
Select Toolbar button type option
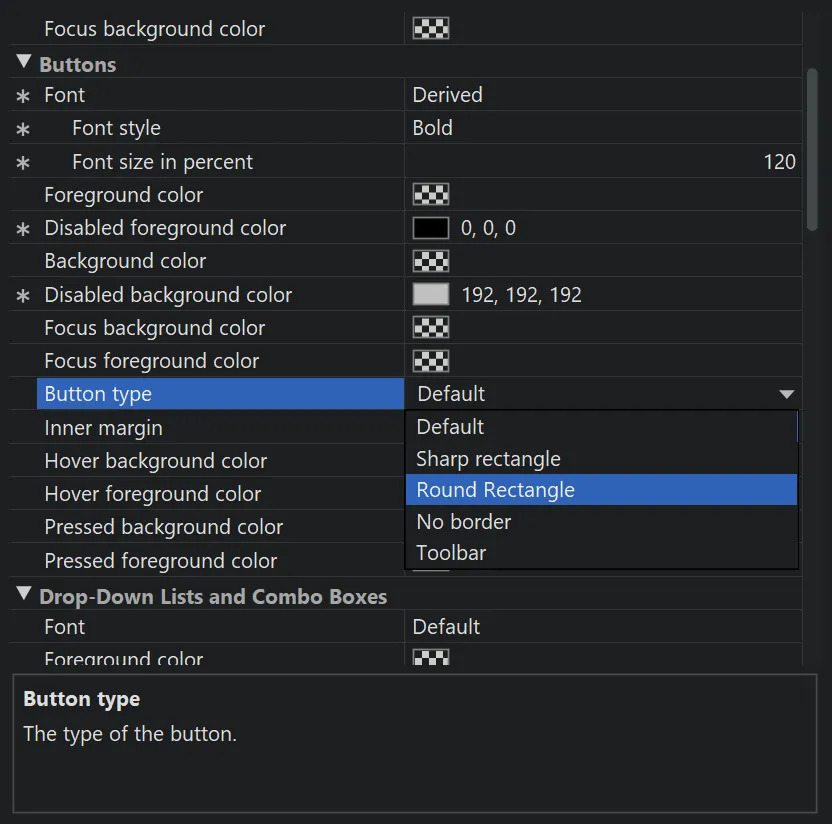point(451,552)
